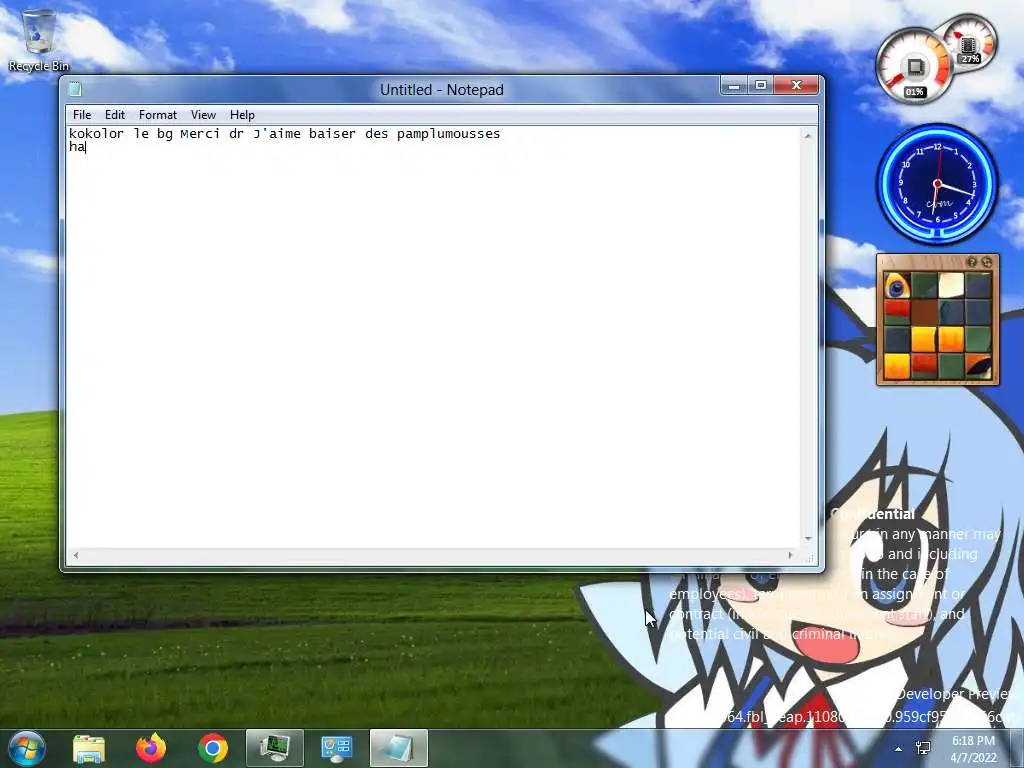Image resolution: width=1024 pixels, height=768 pixels.
Task: Click the Notepad title bar icon
Action: (x=75, y=89)
